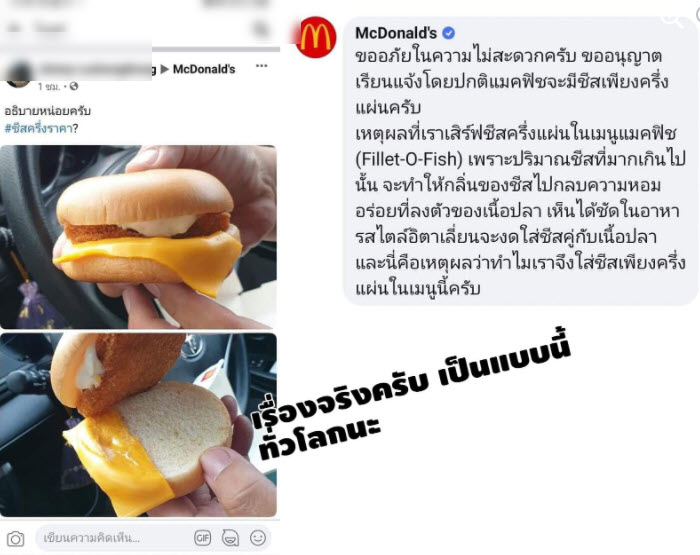This screenshot has width=700, height=555.
Task: Open the sticker picker icon
Action: coord(230,538)
